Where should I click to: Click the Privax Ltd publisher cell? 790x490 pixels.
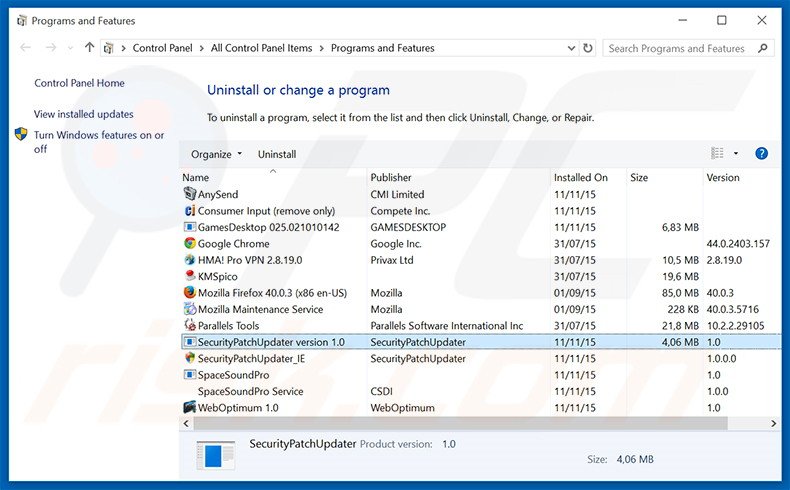(391, 260)
